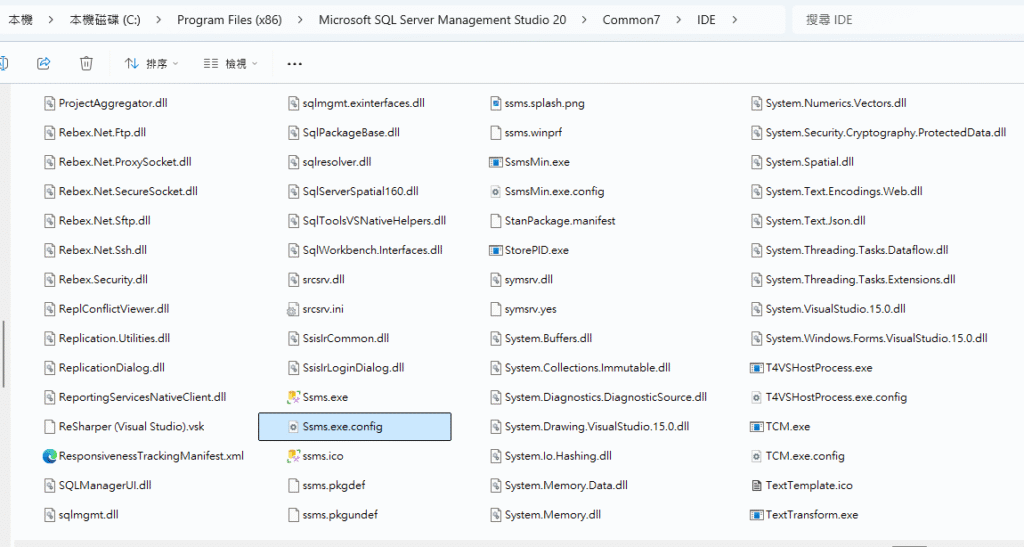Select the TextTransform.exe file icon
Screen dimensions: 1024x547
tap(756, 514)
